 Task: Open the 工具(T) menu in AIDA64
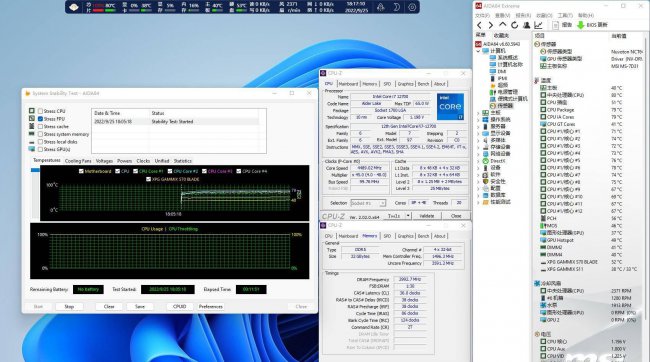coord(565,15)
